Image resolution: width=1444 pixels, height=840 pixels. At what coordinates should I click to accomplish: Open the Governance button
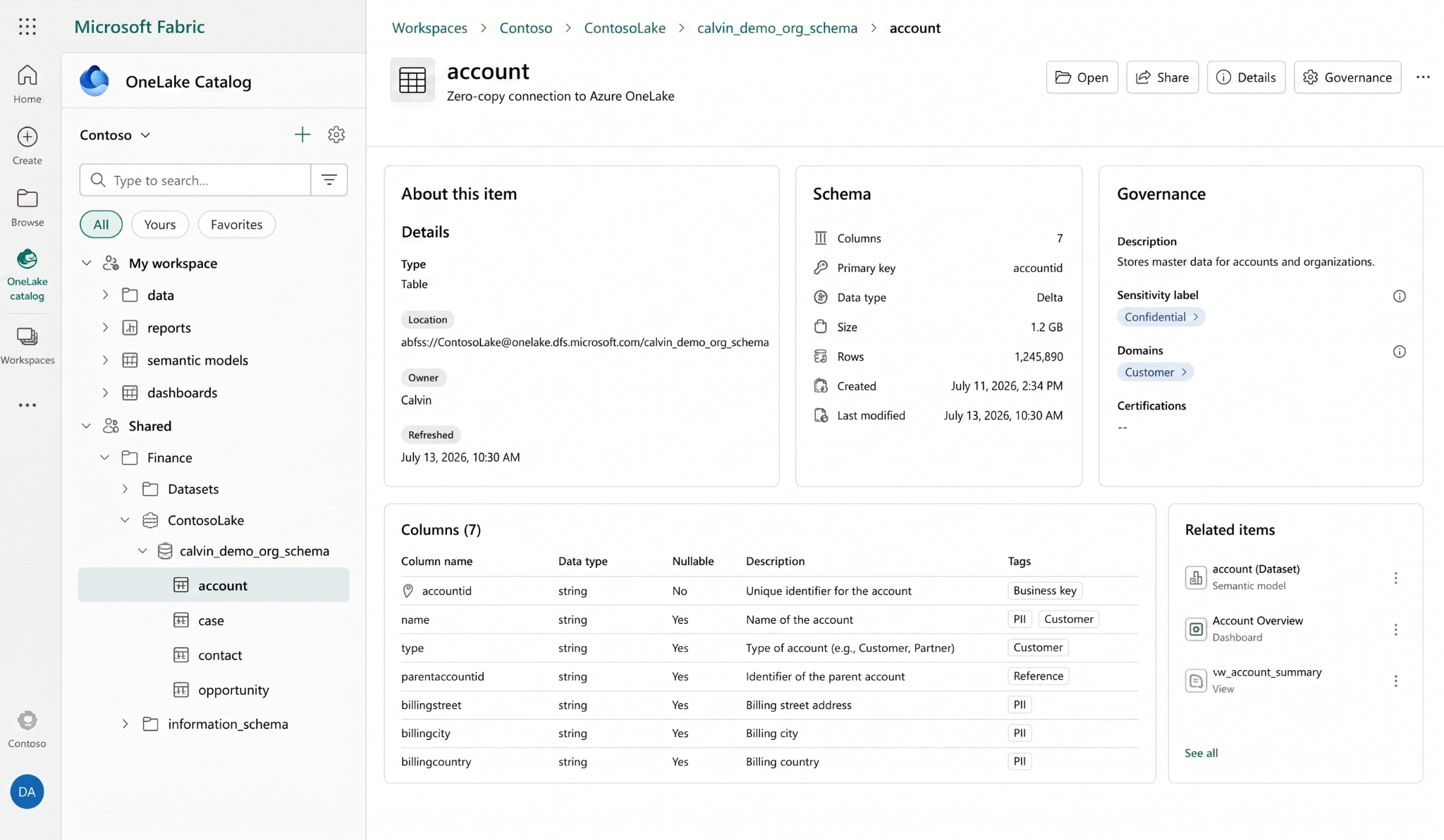tap(1347, 77)
